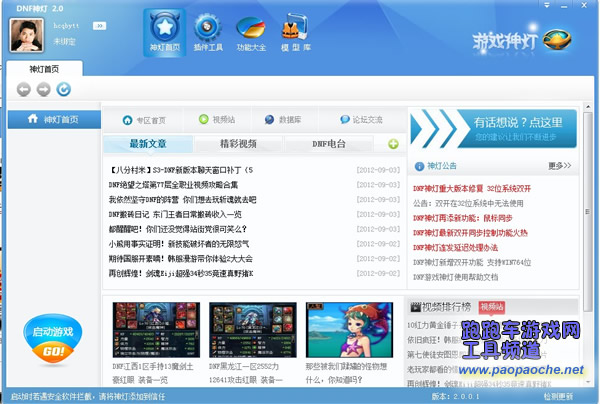The image size is (600, 404).
Task: Switch to the DNF电台 tab
Action: point(329,144)
